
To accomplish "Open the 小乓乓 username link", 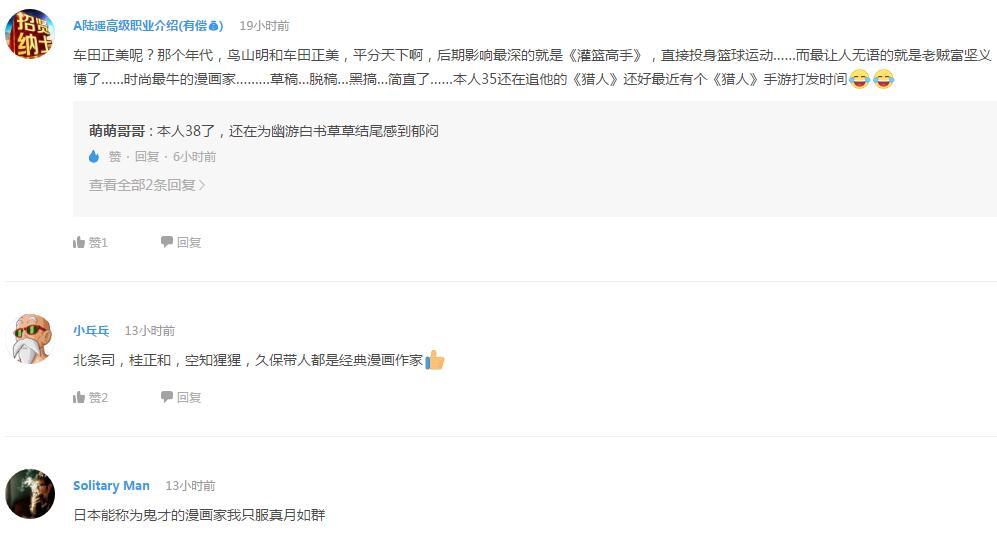I will tap(91, 330).
